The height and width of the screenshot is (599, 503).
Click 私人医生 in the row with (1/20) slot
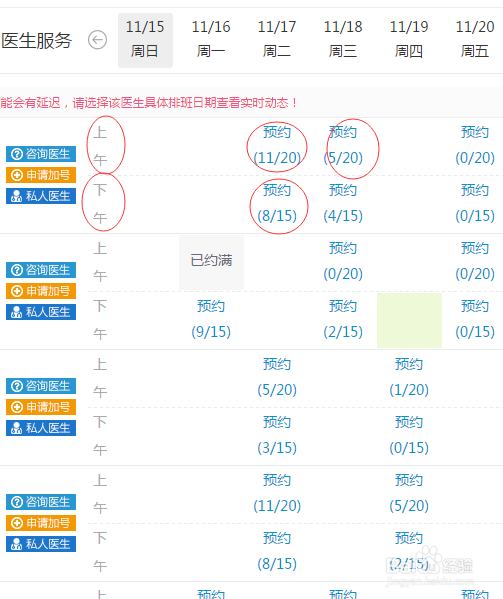41,428
